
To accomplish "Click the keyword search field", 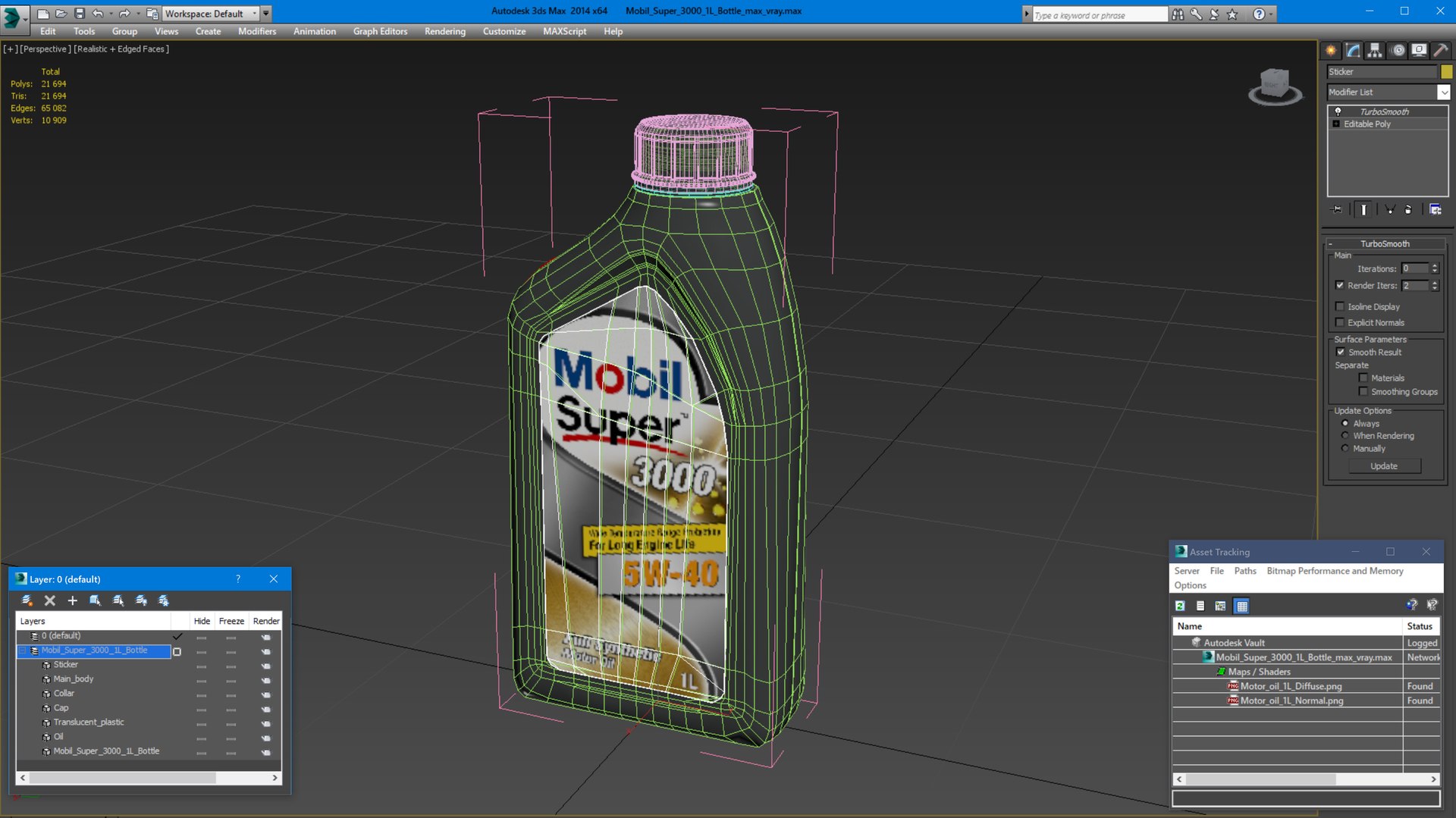I will [1100, 14].
